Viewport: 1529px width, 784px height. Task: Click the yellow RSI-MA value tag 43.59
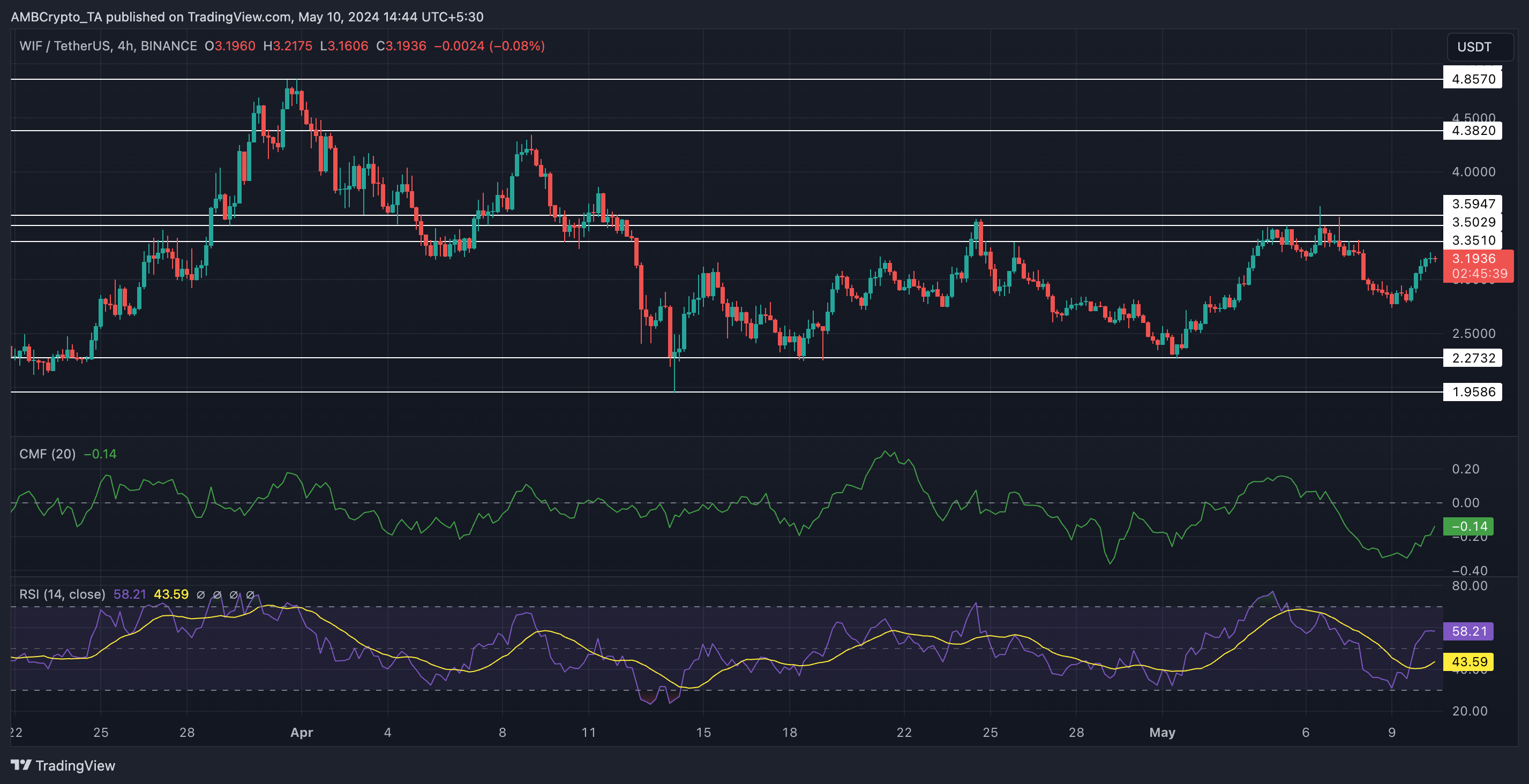click(1468, 661)
